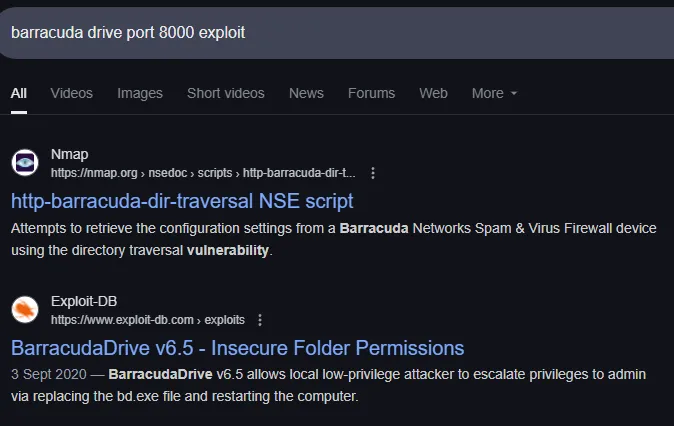Switch to the Videos tab

coord(71,93)
